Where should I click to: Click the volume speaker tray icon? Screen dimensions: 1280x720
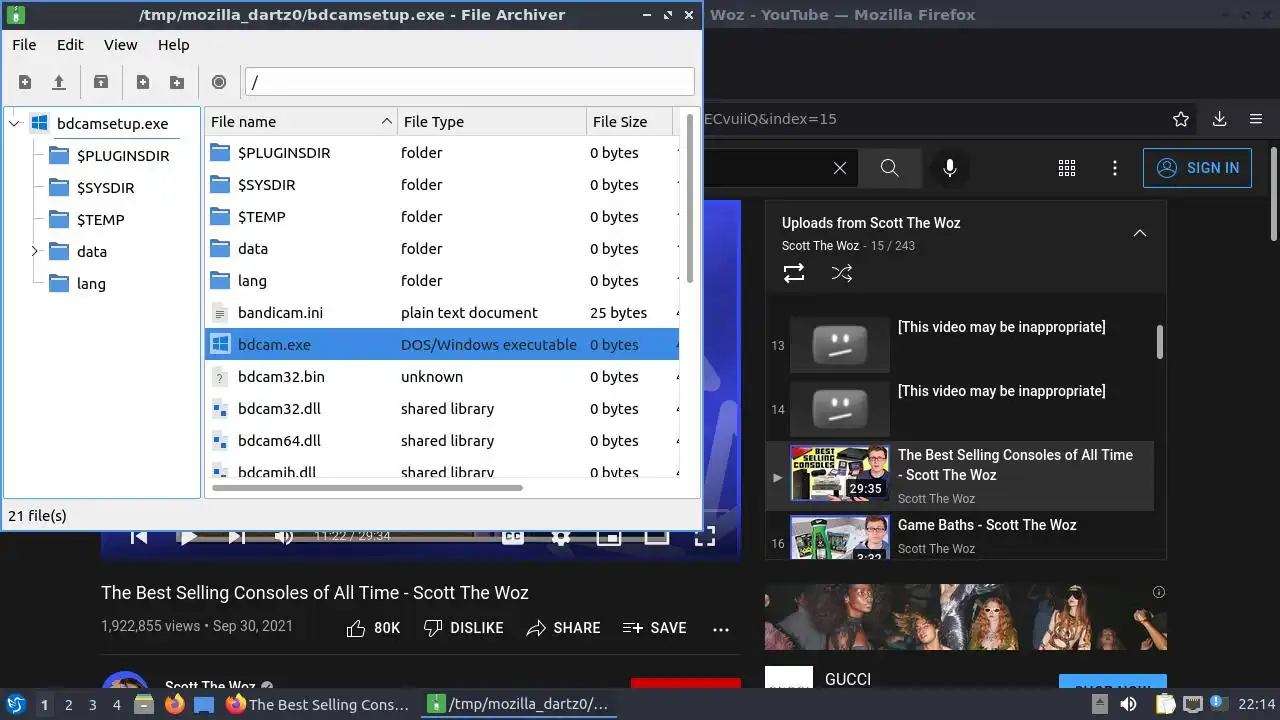pos(1128,705)
